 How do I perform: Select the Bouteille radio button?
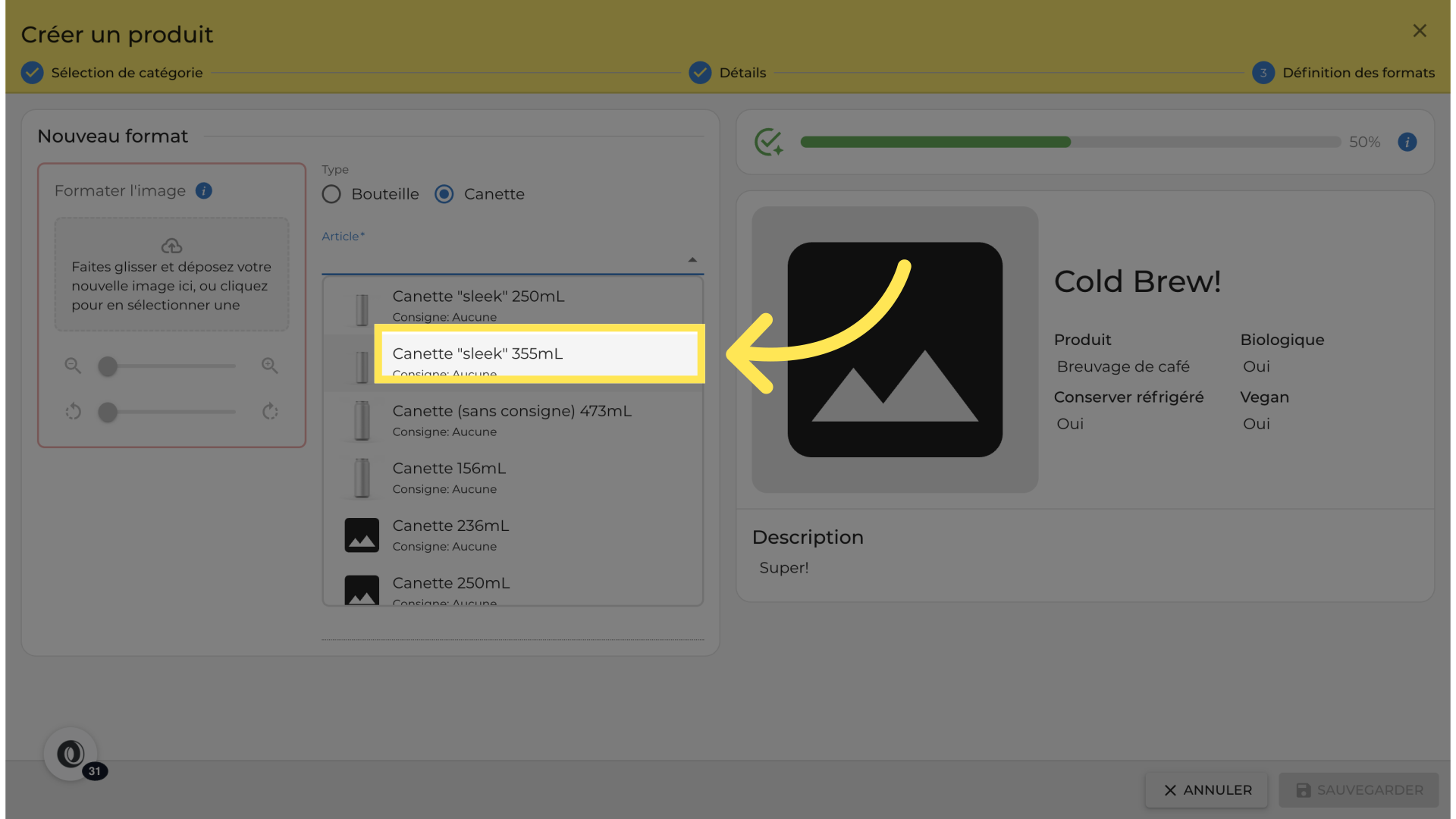(x=331, y=194)
